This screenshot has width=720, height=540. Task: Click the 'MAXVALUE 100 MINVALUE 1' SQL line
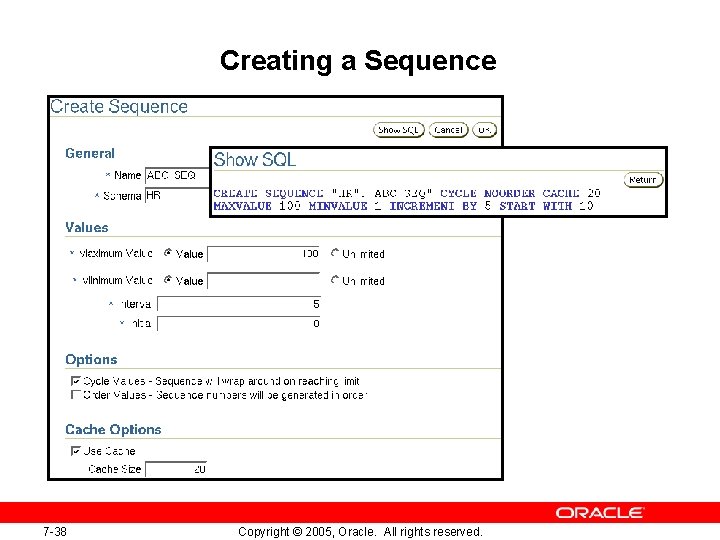click(x=403, y=206)
